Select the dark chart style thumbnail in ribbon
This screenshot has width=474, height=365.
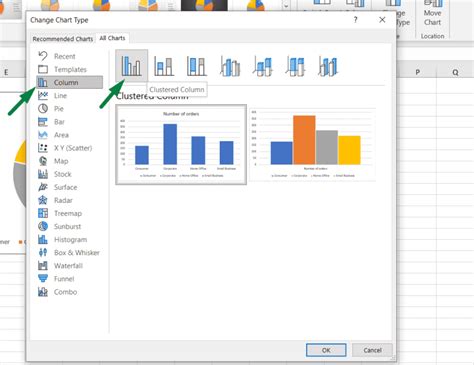pos(204,5)
